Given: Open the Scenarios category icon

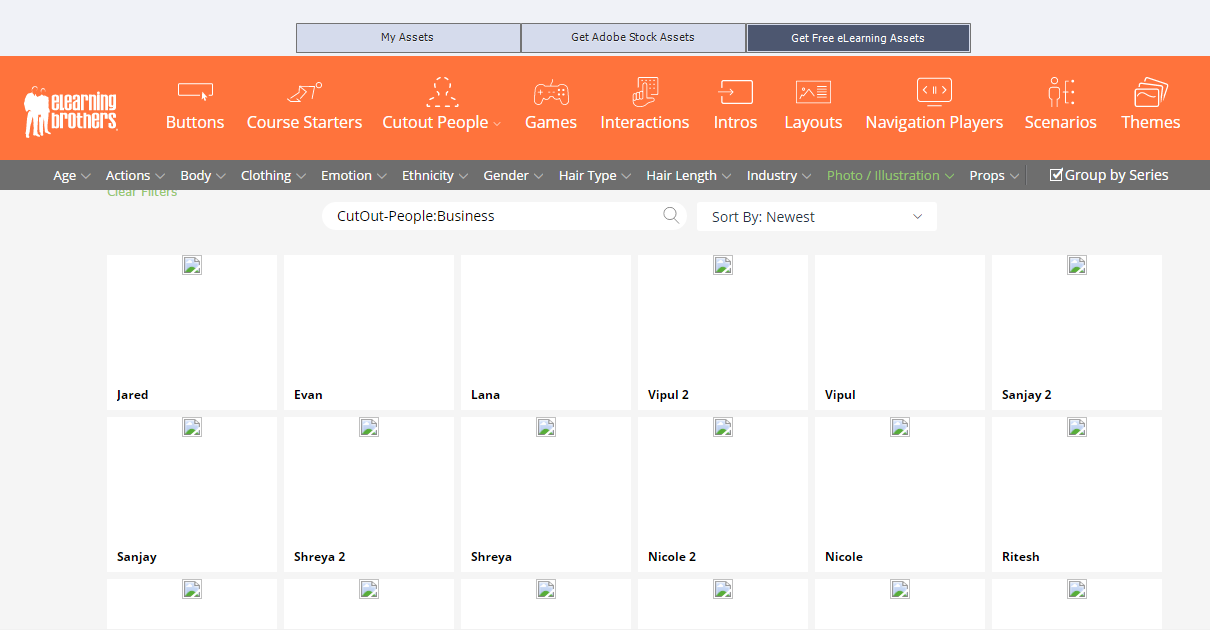Looking at the screenshot, I should coord(1060,92).
